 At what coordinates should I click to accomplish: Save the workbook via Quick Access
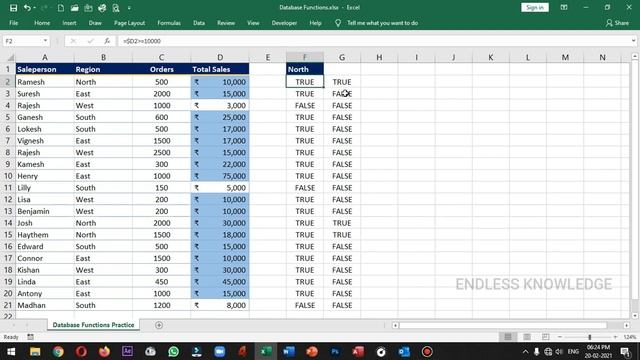[x=13, y=8]
